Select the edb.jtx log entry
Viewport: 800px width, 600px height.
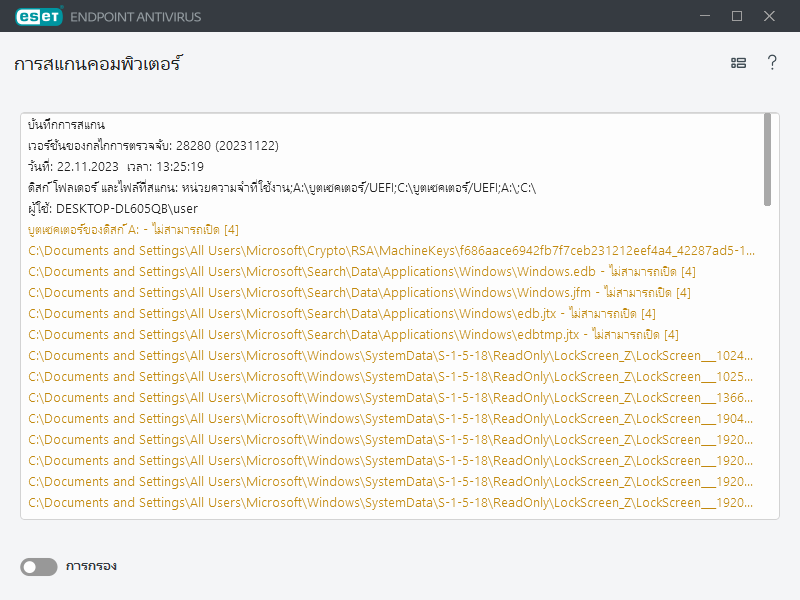point(342,313)
